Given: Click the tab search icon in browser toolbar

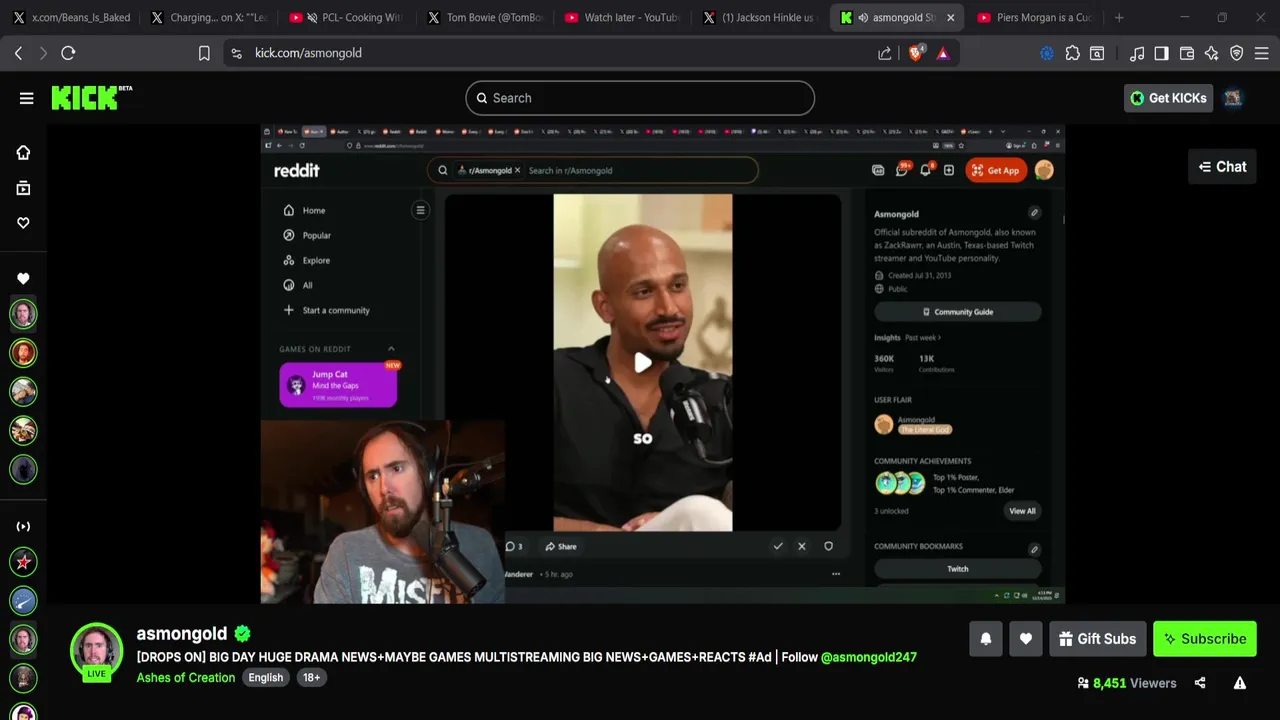Looking at the screenshot, I should 1097,53.
